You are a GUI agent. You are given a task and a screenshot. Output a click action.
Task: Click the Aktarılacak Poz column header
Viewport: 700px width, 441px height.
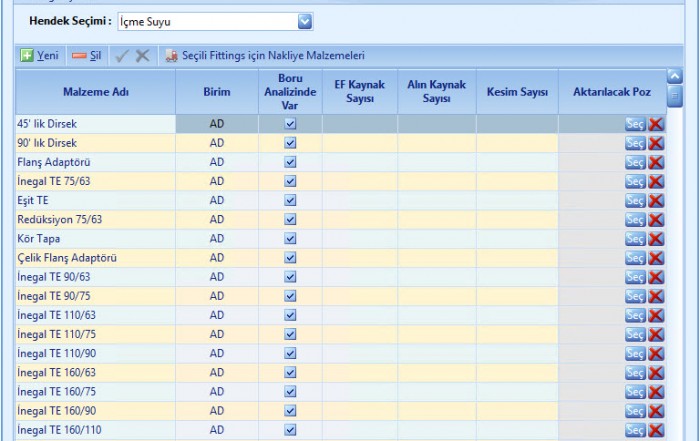click(611, 92)
